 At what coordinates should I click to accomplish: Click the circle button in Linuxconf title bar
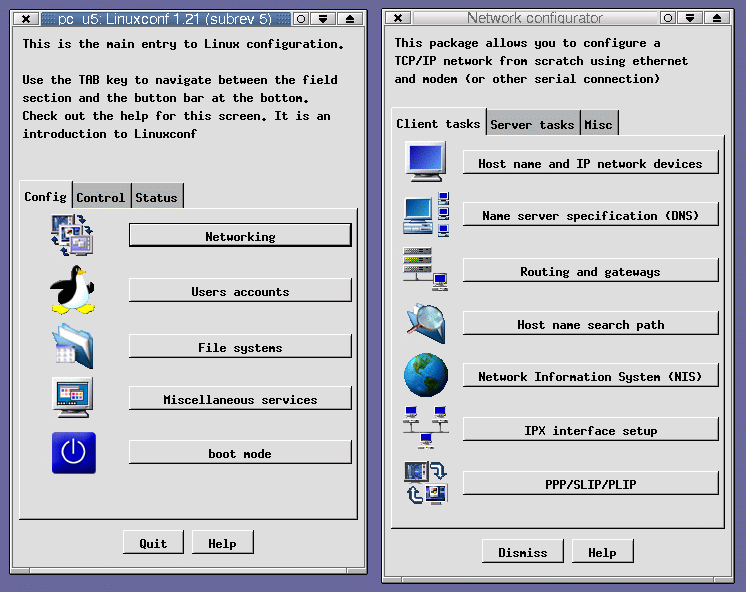tap(301, 19)
